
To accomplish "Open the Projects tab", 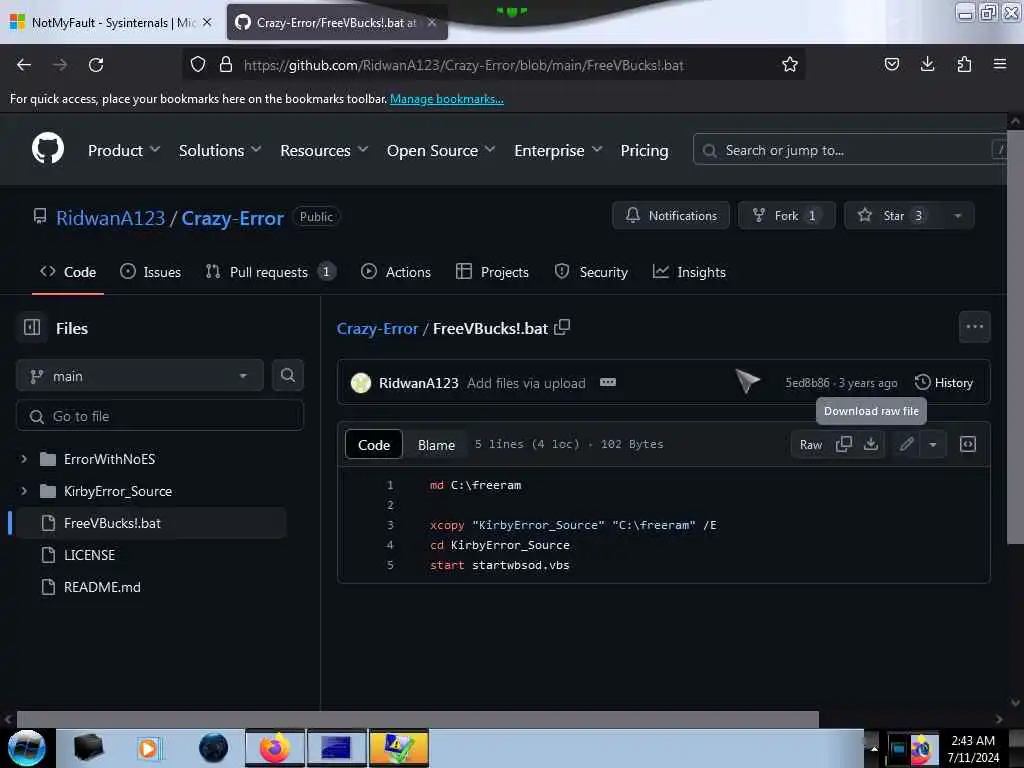I will pyautogui.click(x=492, y=272).
